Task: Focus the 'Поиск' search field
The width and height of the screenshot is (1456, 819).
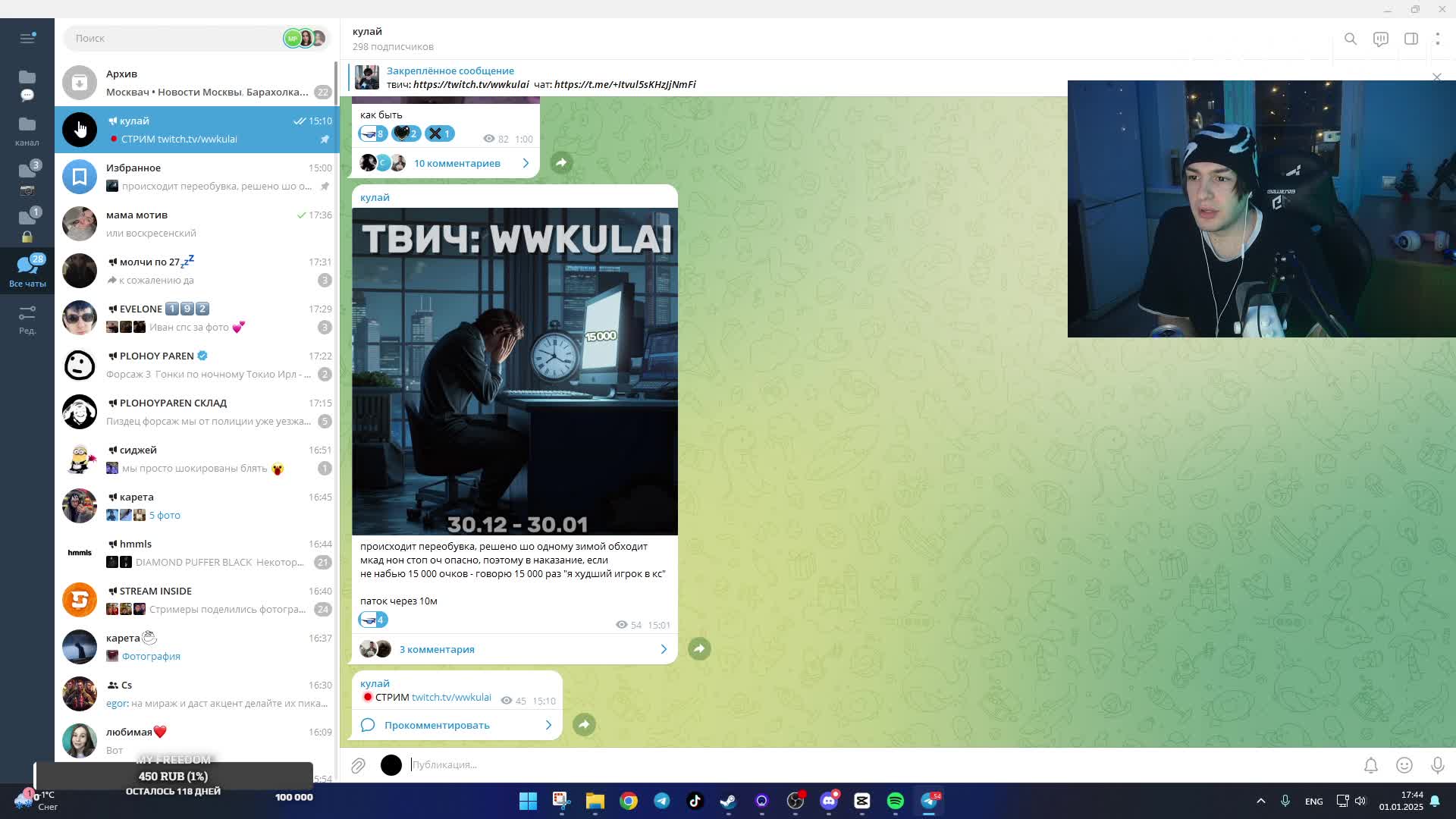Action: tap(174, 38)
